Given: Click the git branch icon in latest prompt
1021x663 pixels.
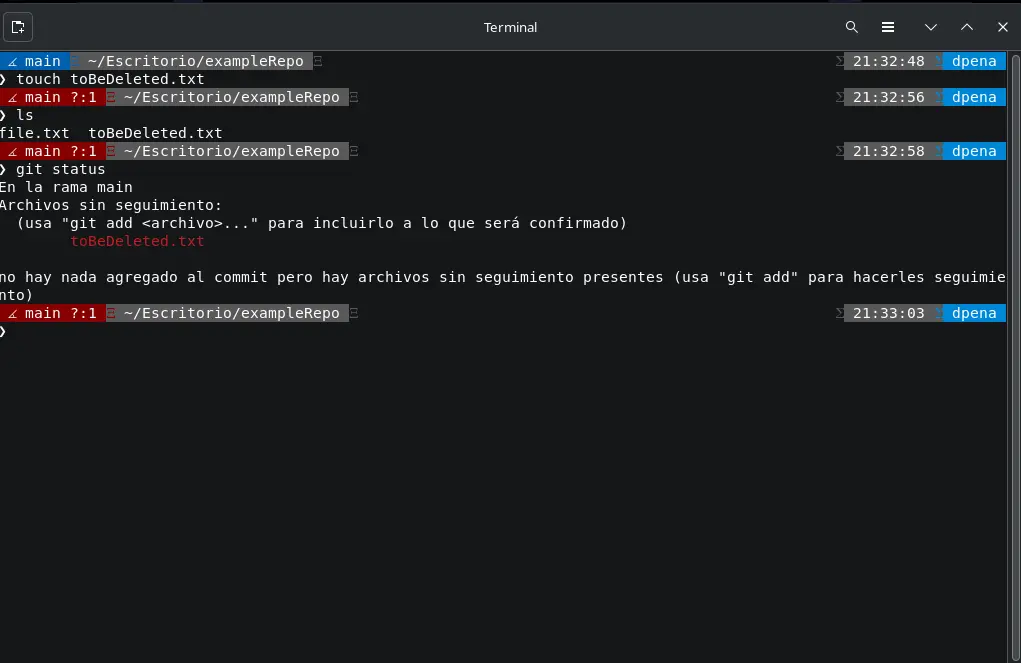Looking at the screenshot, I should (x=12, y=313).
